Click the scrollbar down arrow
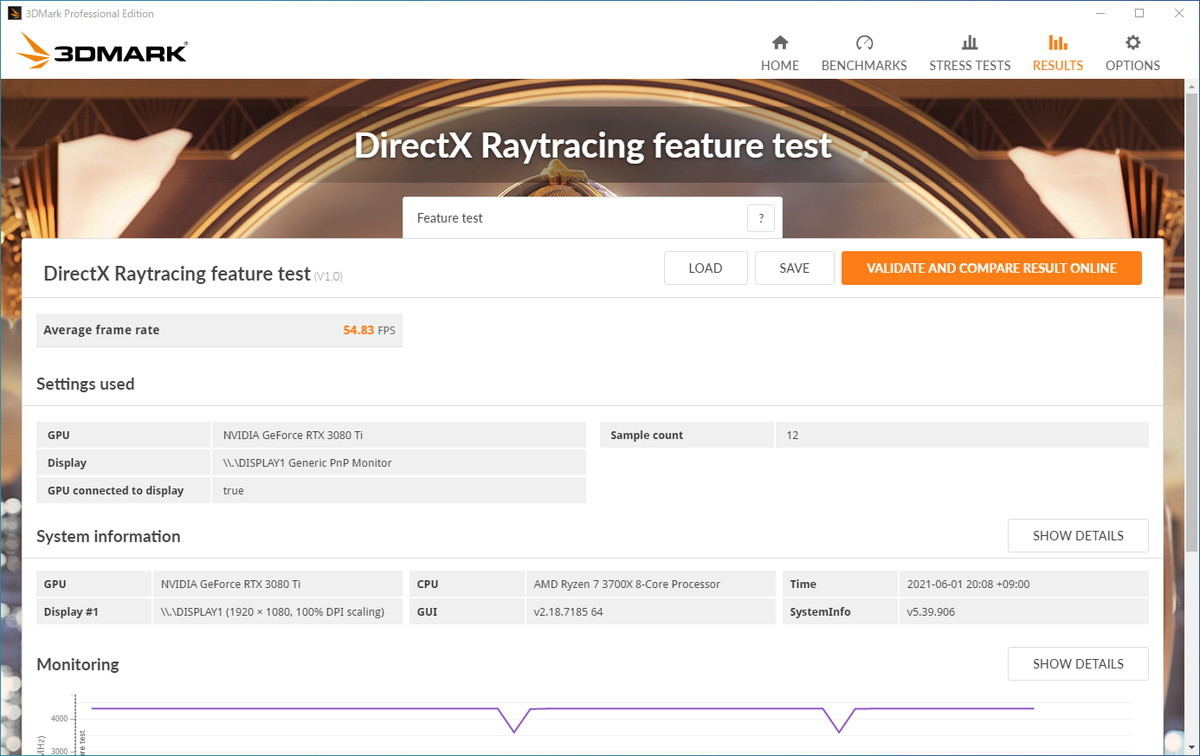 click(1191, 746)
